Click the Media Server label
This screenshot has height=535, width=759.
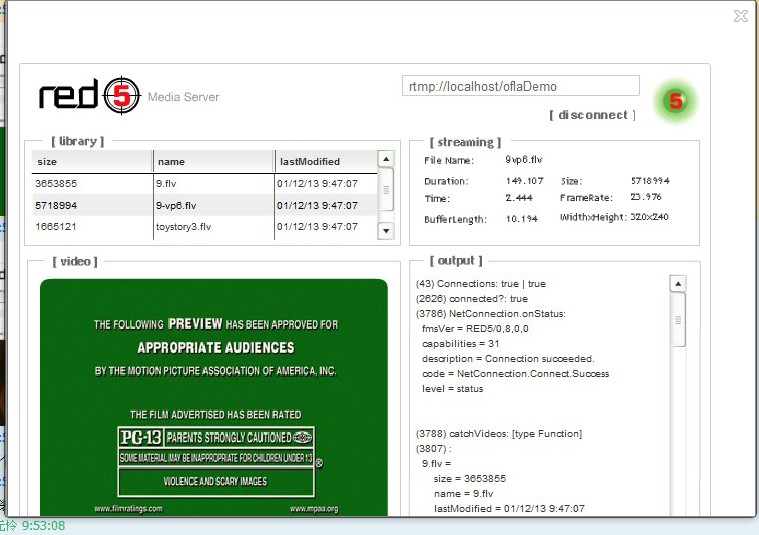point(183,97)
